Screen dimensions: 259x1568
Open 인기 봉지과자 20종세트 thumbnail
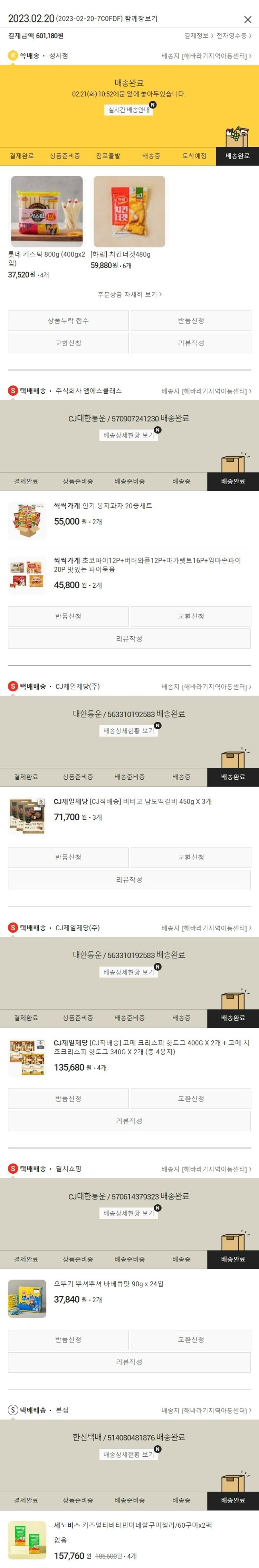[x=27, y=521]
